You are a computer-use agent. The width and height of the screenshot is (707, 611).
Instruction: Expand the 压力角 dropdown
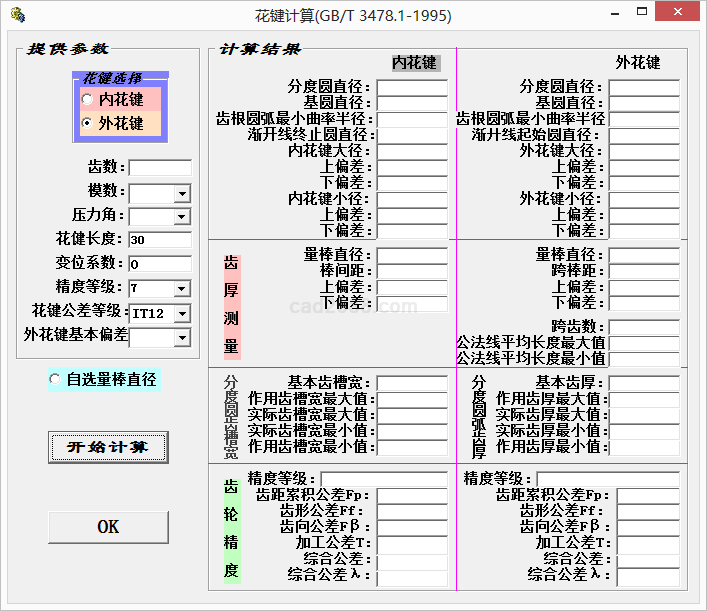(x=181, y=217)
